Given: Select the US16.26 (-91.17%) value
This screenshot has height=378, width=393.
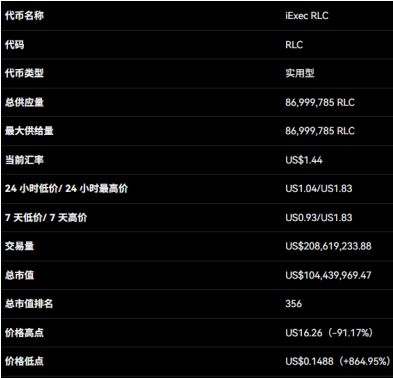Looking at the screenshot, I should click(329, 333).
